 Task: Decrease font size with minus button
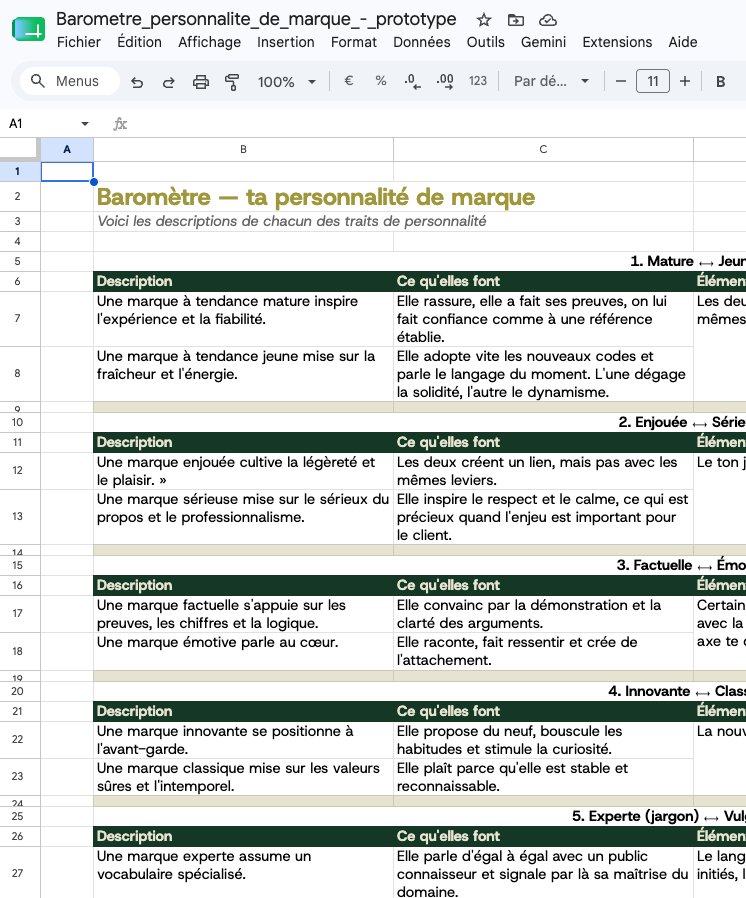point(621,81)
